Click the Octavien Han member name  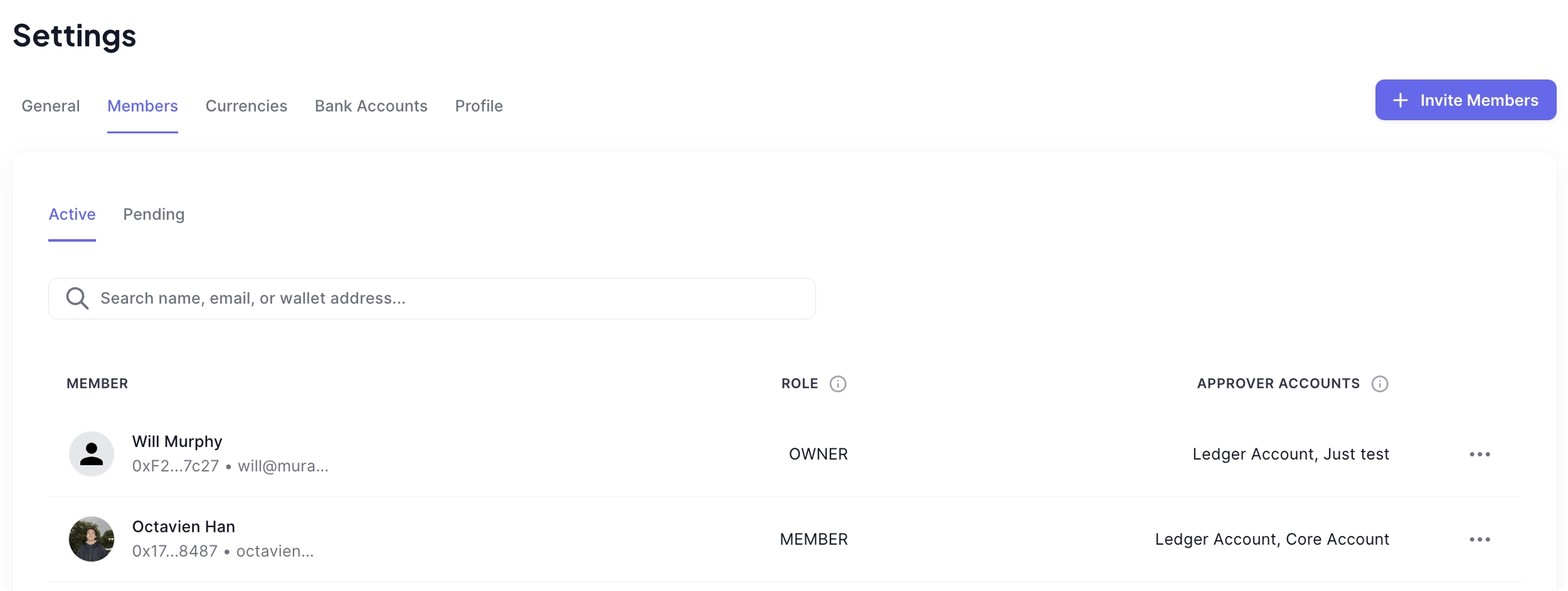pyautogui.click(x=183, y=526)
